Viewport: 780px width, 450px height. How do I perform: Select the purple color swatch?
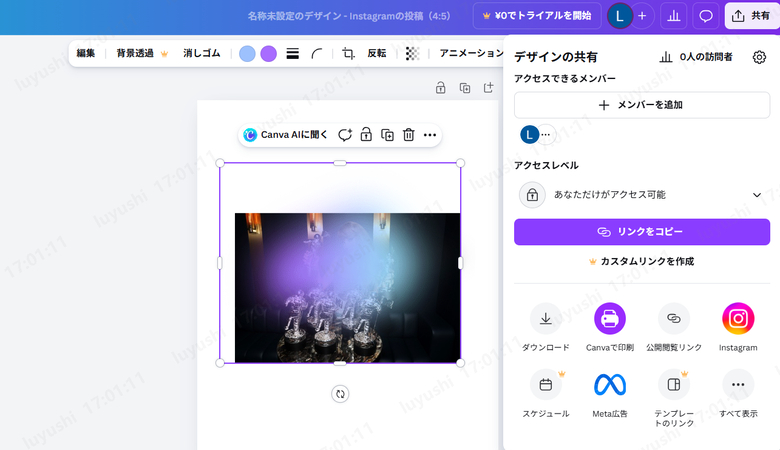(x=269, y=53)
